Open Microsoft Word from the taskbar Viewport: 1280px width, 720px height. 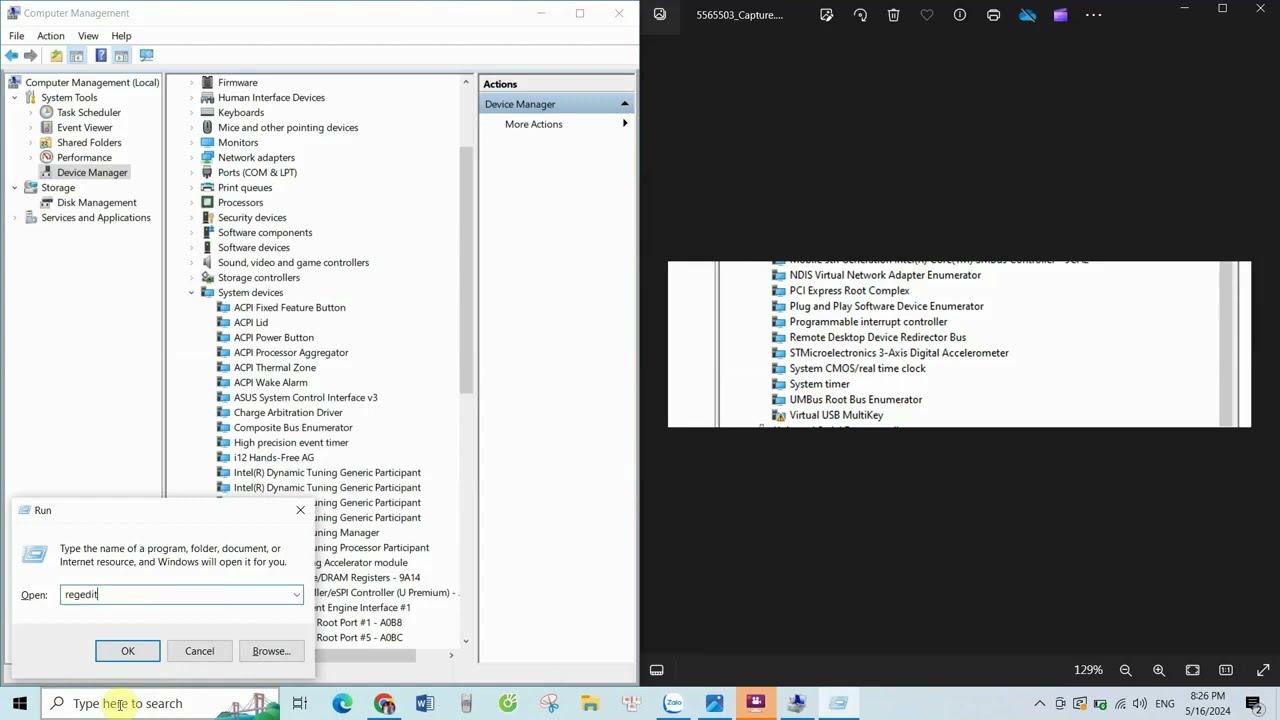pos(425,703)
